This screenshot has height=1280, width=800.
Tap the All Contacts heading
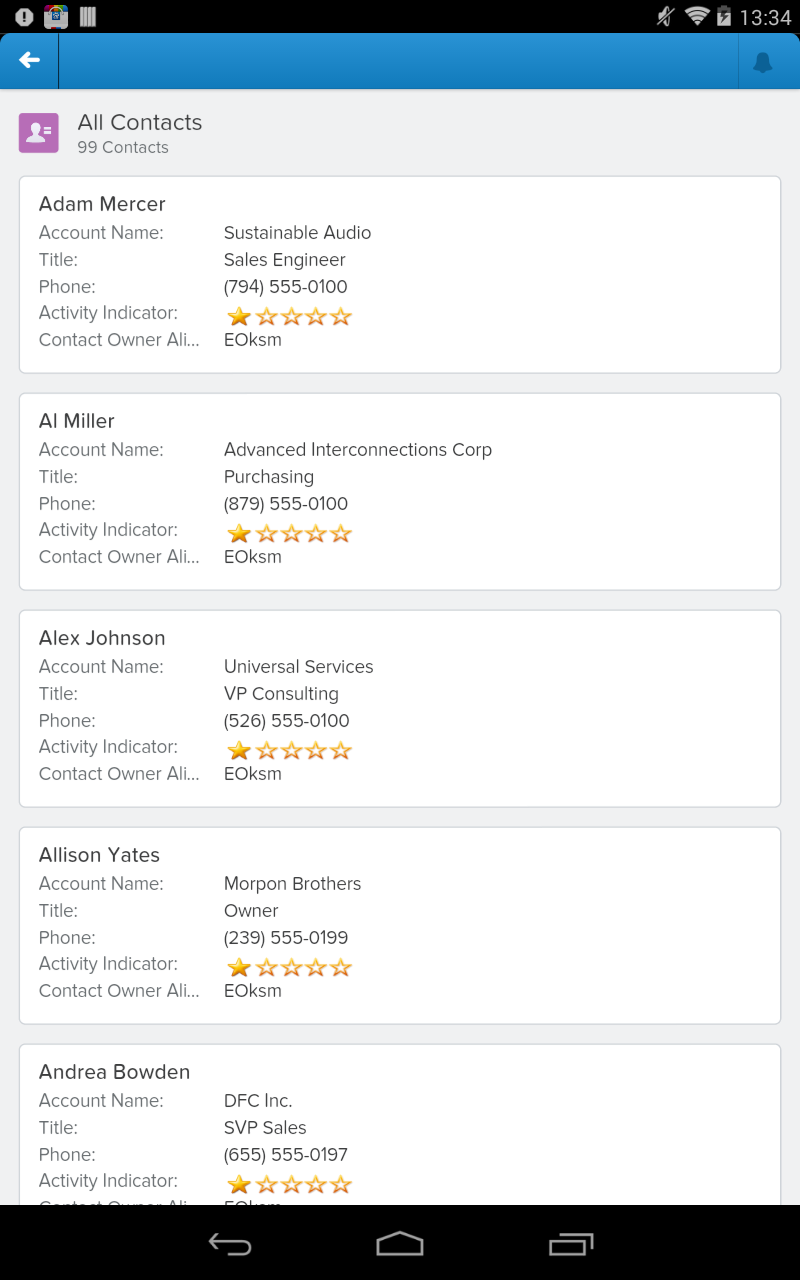(x=140, y=123)
